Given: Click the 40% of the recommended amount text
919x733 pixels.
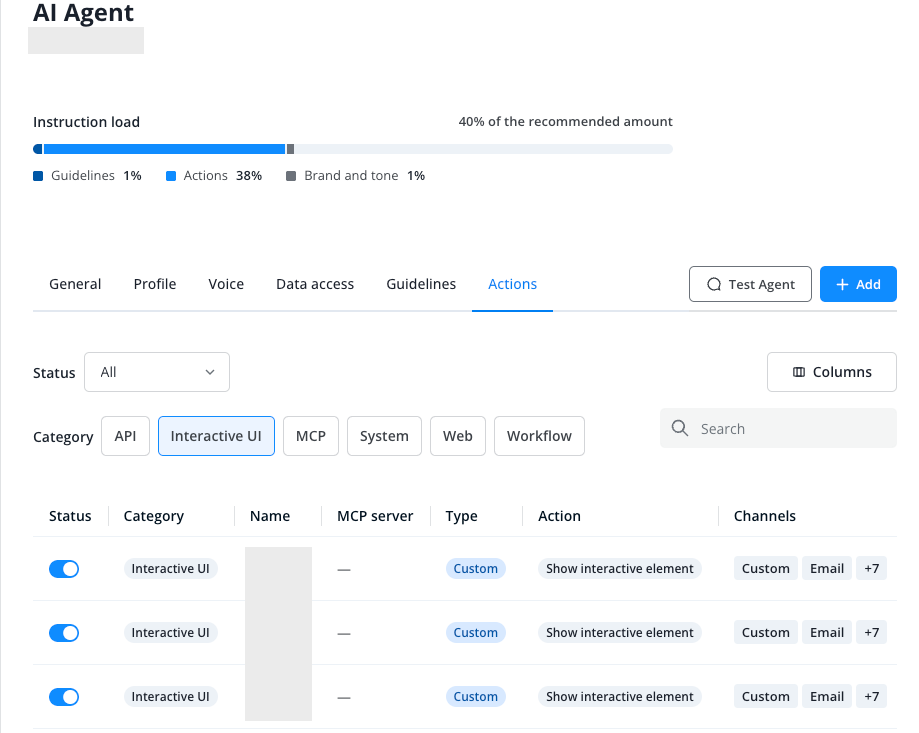Looking at the screenshot, I should pyautogui.click(x=566, y=121).
